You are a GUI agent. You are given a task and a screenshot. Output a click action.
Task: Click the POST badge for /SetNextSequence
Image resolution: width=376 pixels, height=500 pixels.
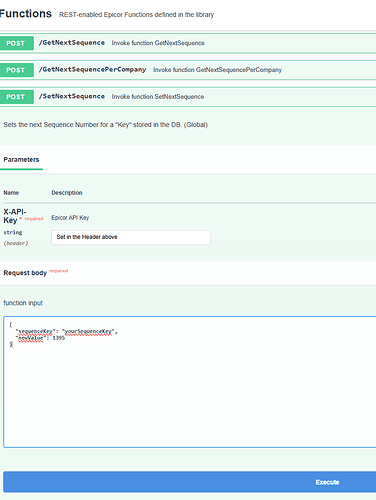tap(16, 97)
